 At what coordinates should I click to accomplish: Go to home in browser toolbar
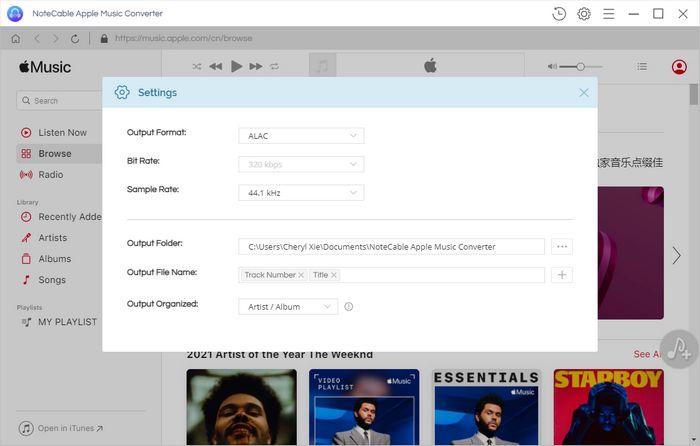coord(16,38)
